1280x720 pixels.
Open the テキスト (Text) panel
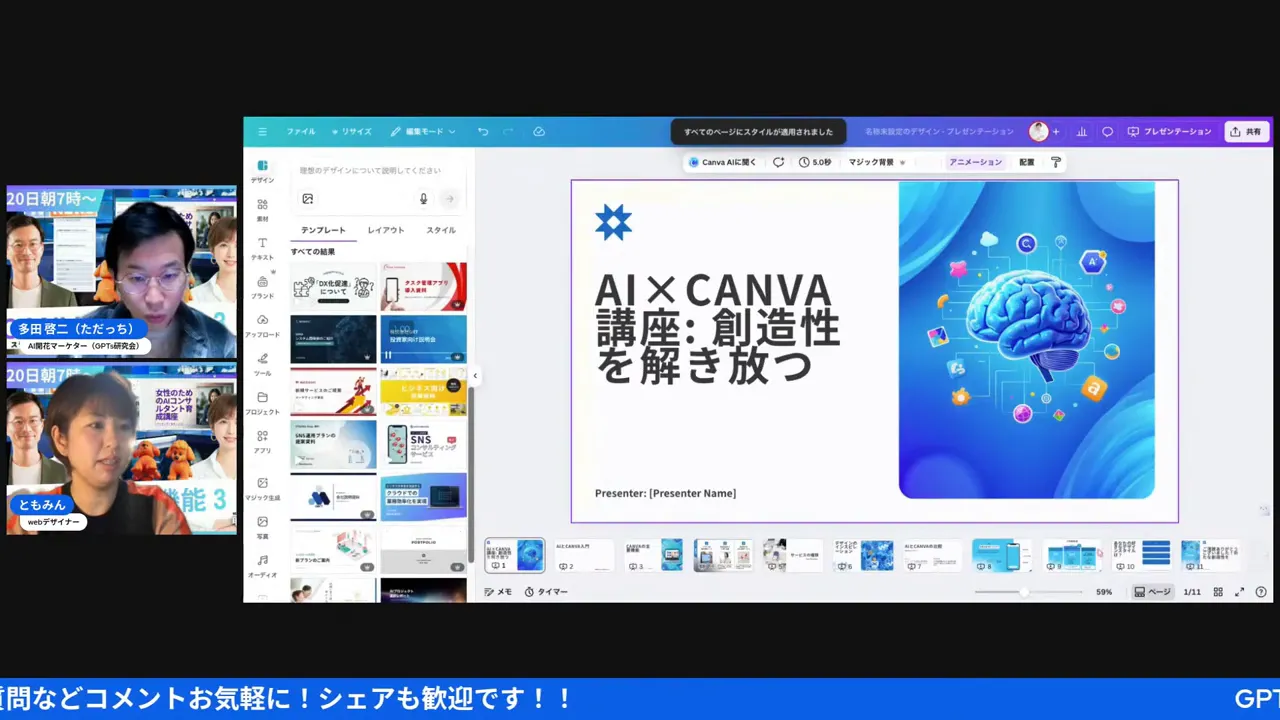coord(262,250)
